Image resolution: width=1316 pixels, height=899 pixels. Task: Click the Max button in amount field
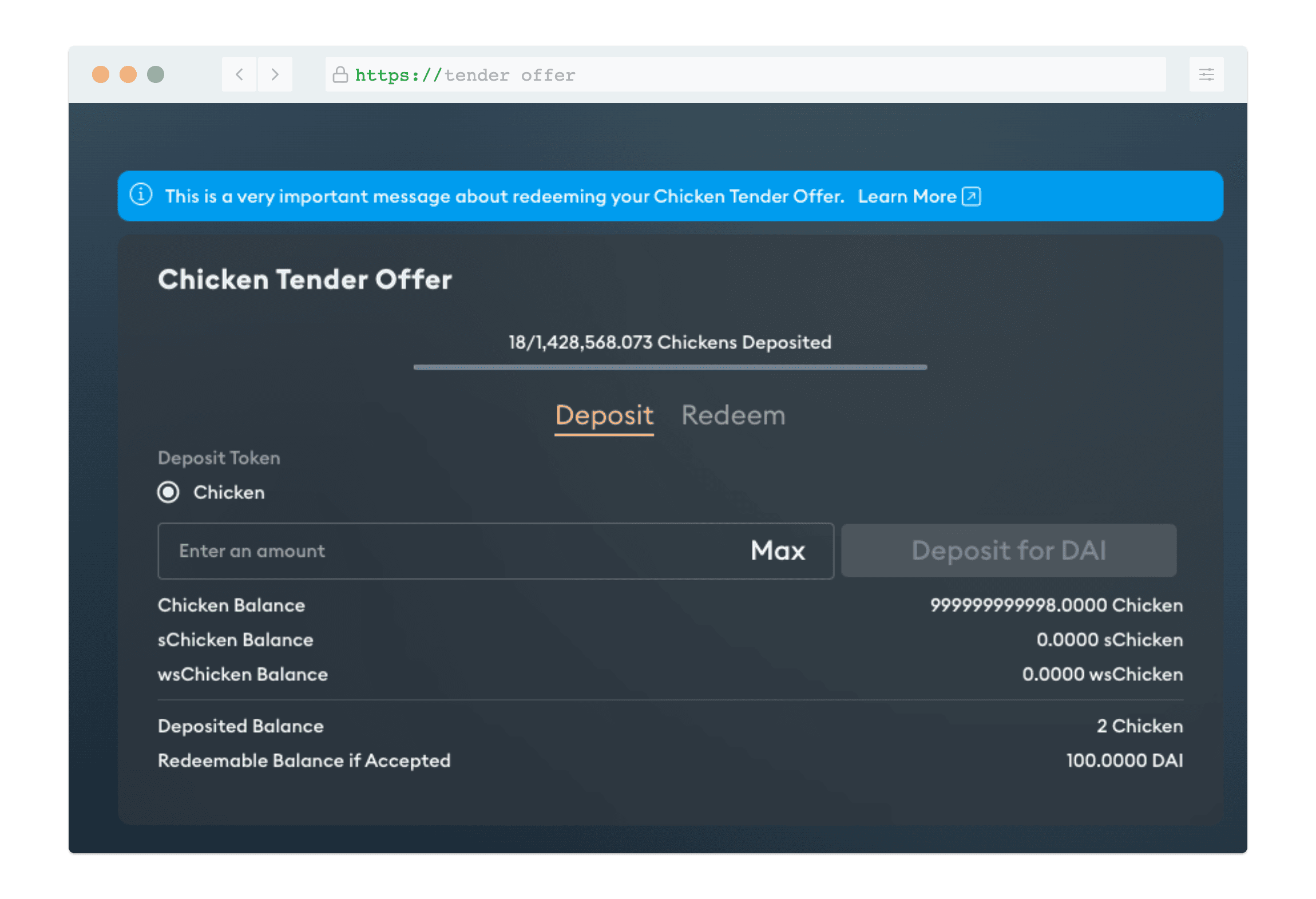click(x=778, y=551)
